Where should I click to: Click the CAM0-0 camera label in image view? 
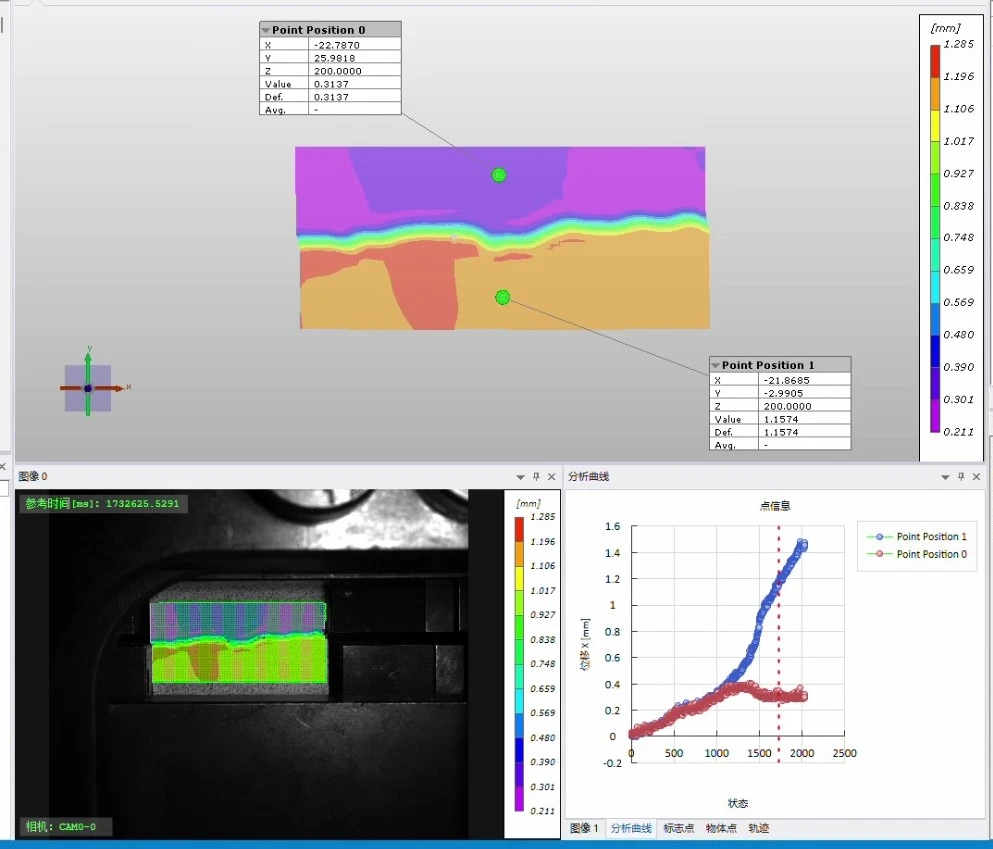pyautogui.click(x=66, y=826)
